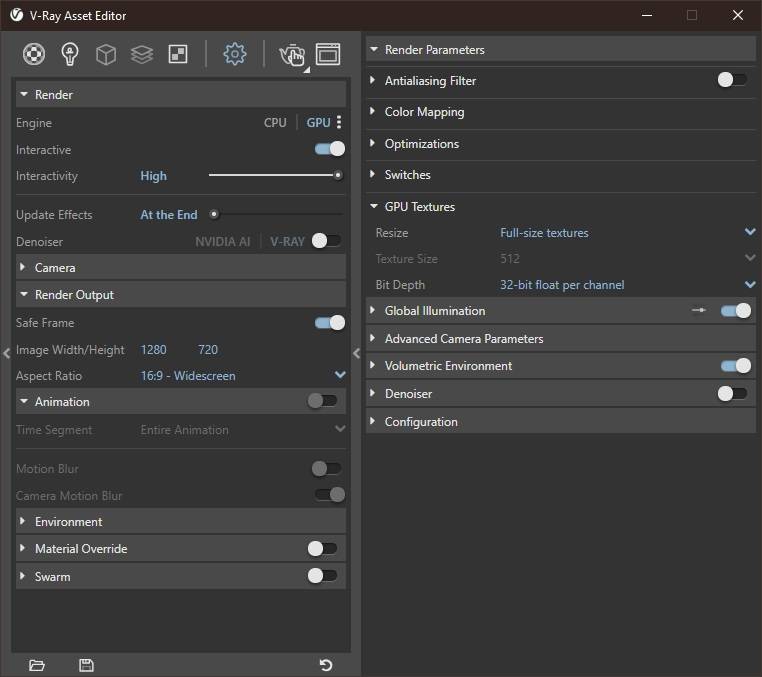Click the image height field 720
Viewport: 762px width, 677px height.
[x=208, y=349]
